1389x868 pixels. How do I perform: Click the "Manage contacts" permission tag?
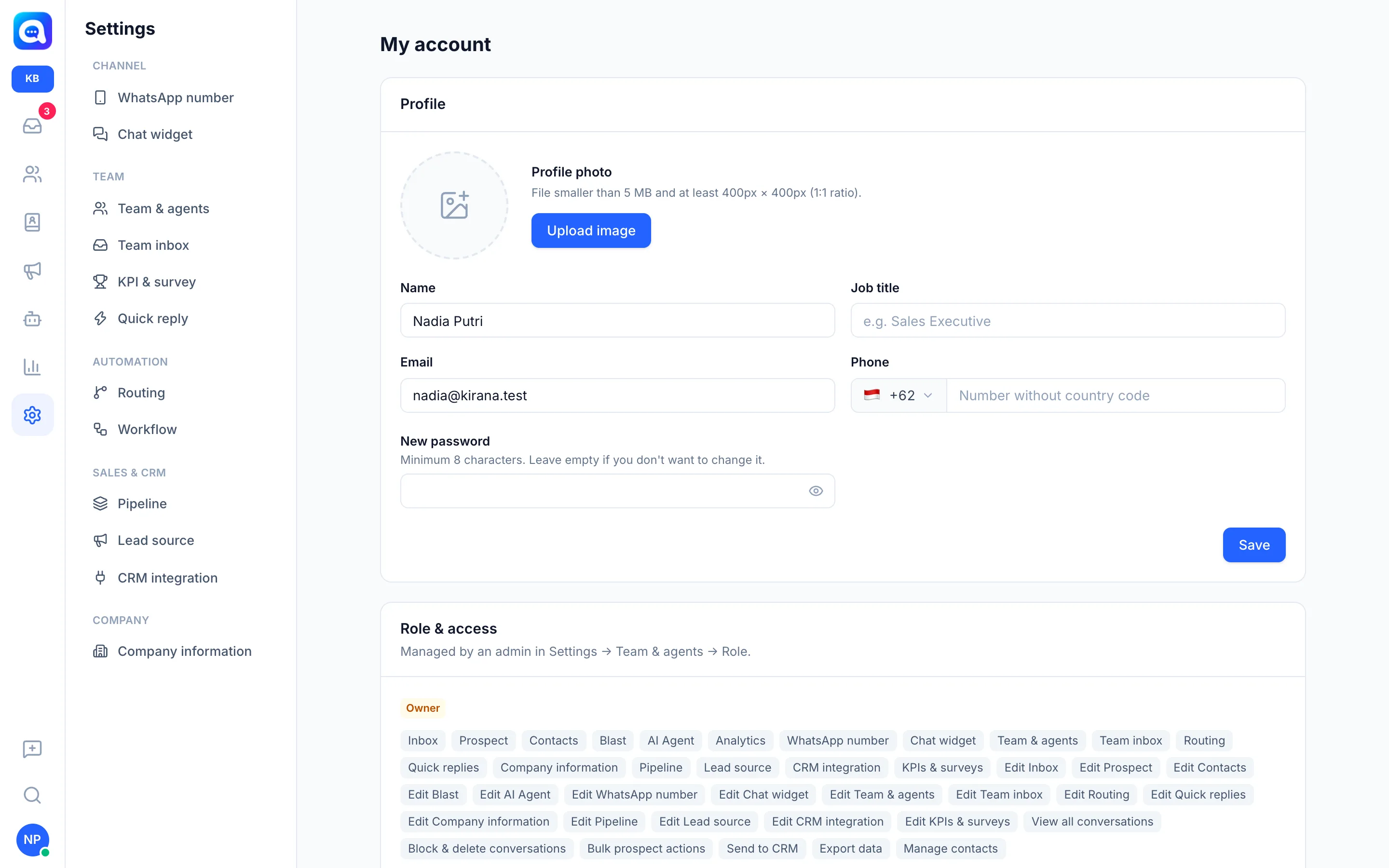951,849
